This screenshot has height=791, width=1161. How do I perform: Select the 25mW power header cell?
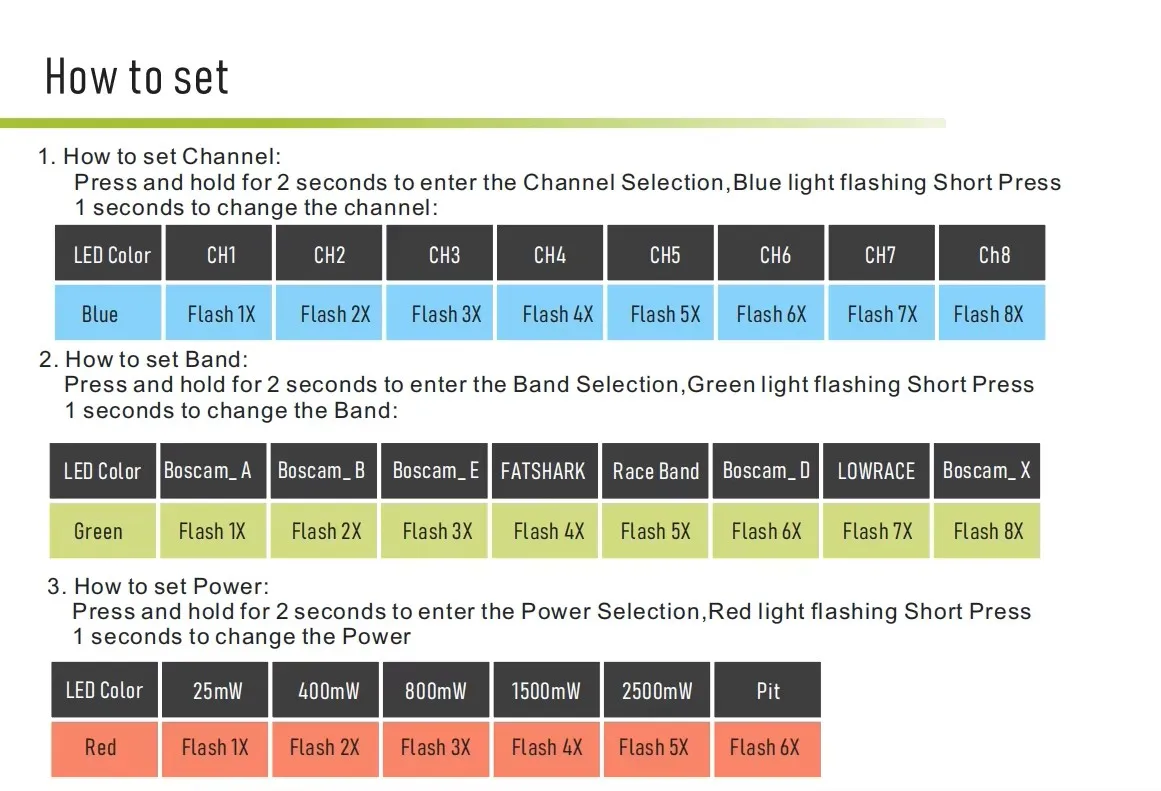[x=215, y=690]
